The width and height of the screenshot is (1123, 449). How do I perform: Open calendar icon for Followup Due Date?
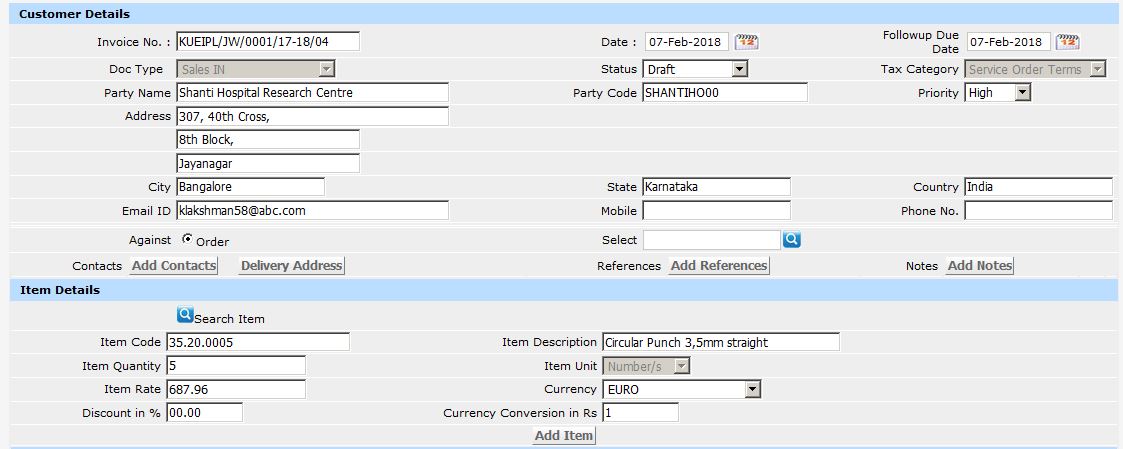[1068, 42]
